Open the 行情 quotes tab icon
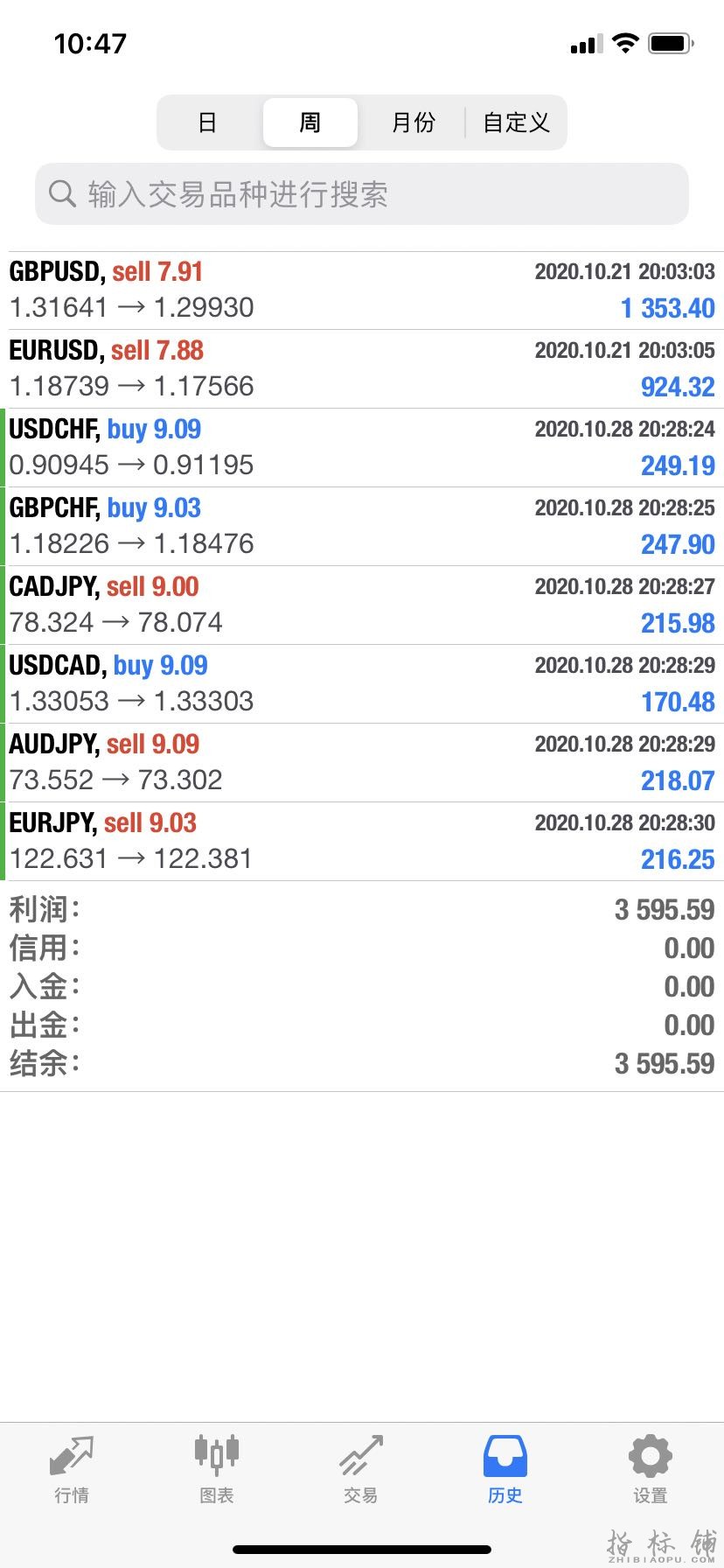The image size is (724, 1568). pos(72,1456)
